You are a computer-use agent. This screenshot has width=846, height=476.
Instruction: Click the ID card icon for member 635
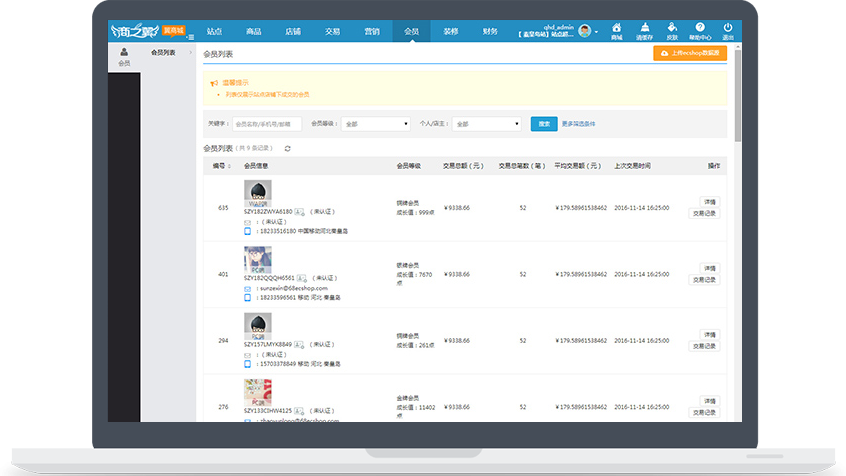tap(299, 212)
